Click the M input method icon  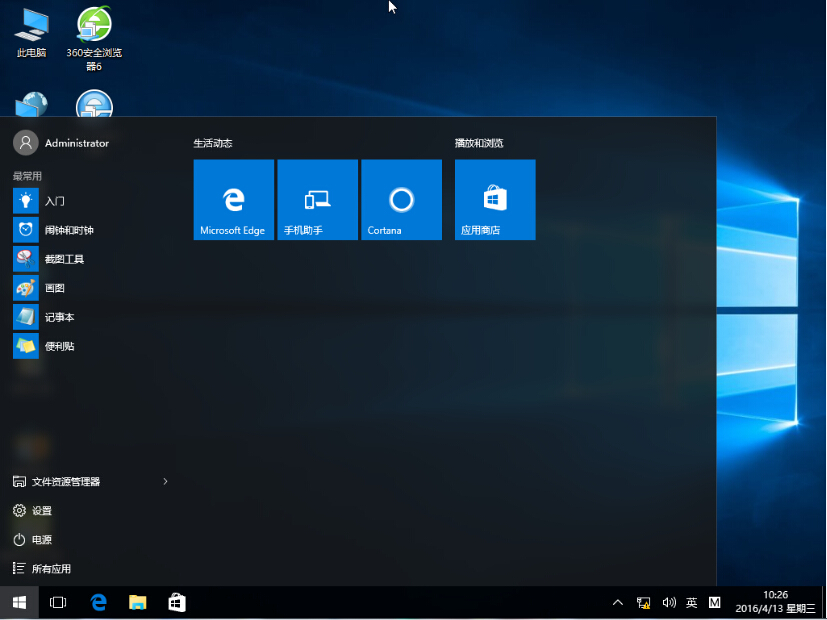[x=715, y=602]
